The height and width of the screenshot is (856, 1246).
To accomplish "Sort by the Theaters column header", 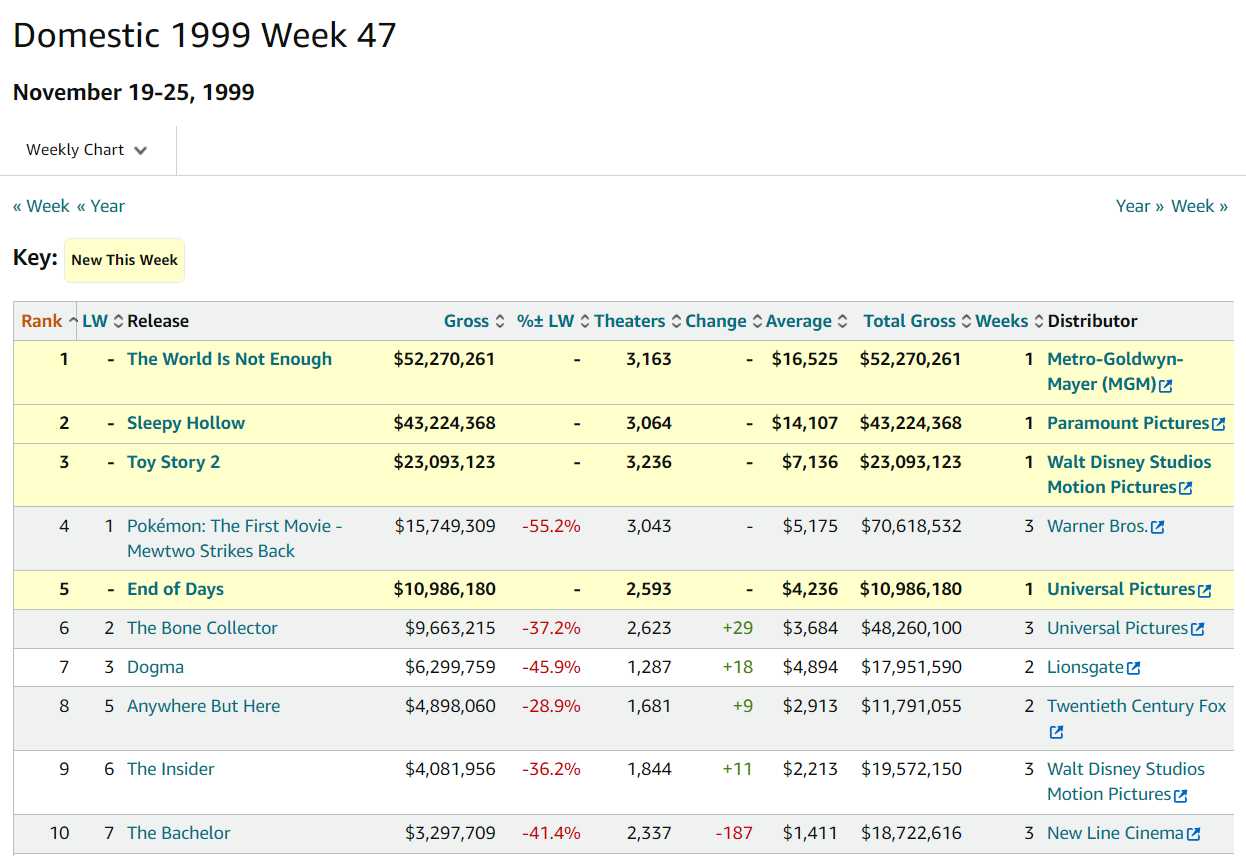I will point(629,321).
